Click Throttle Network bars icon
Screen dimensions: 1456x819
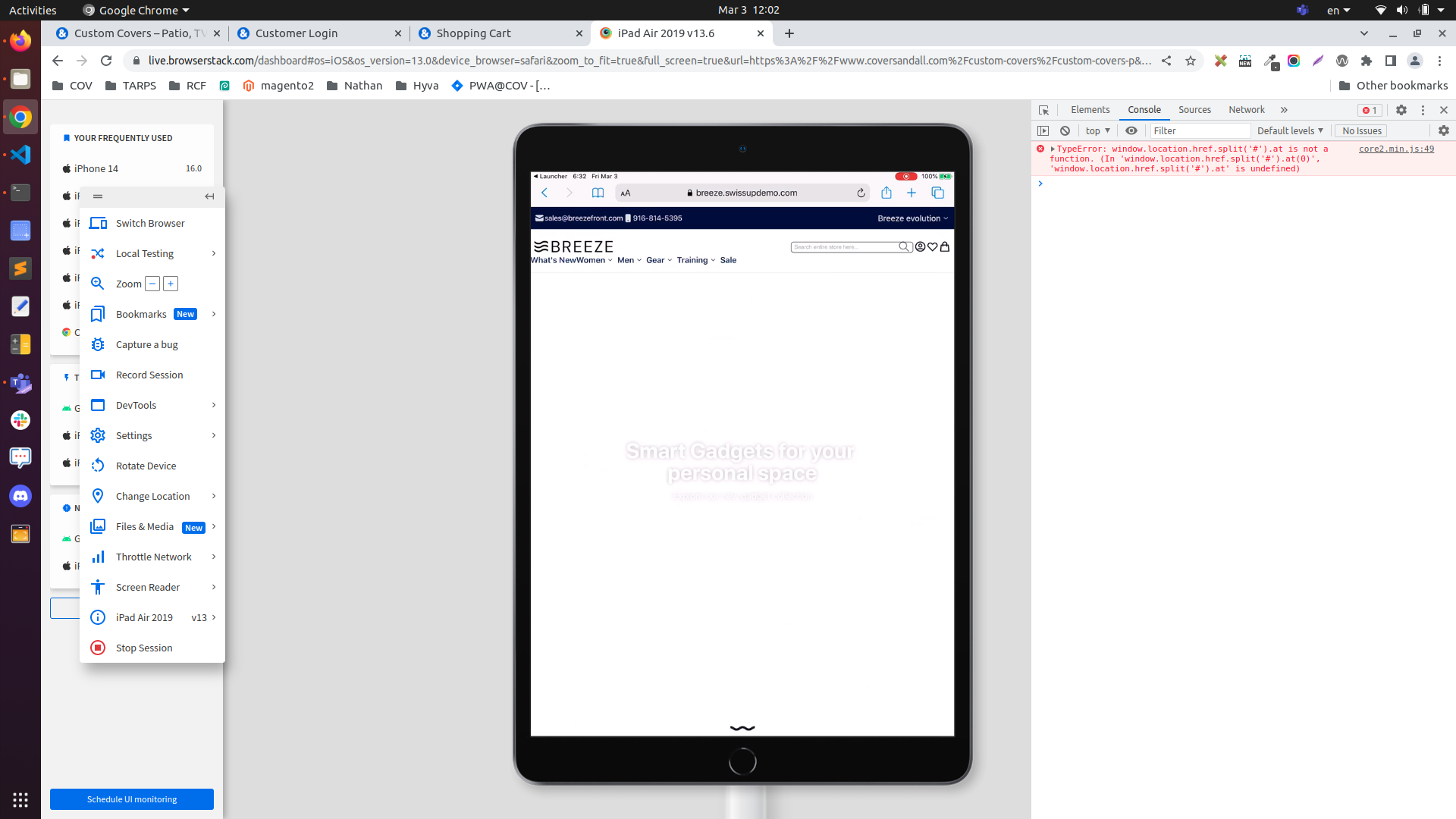click(98, 557)
